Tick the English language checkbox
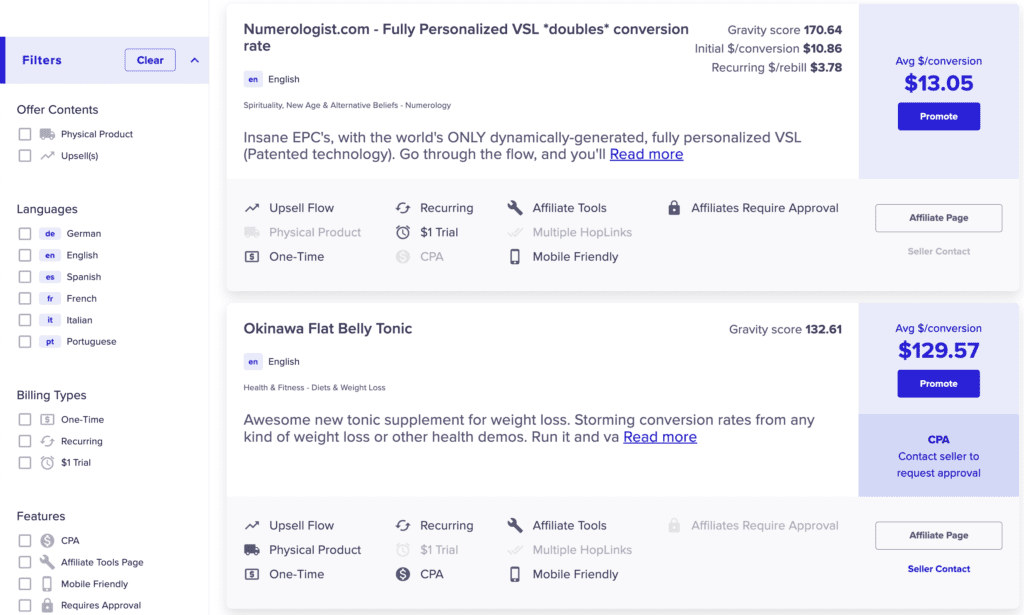Image resolution: width=1024 pixels, height=615 pixels. pyautogui.click(x=25, y=255)
